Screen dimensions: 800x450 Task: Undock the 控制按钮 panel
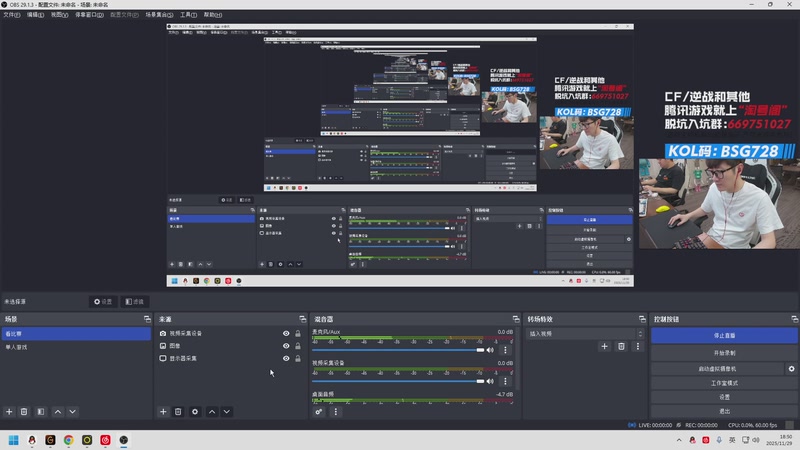coord(794,319)
